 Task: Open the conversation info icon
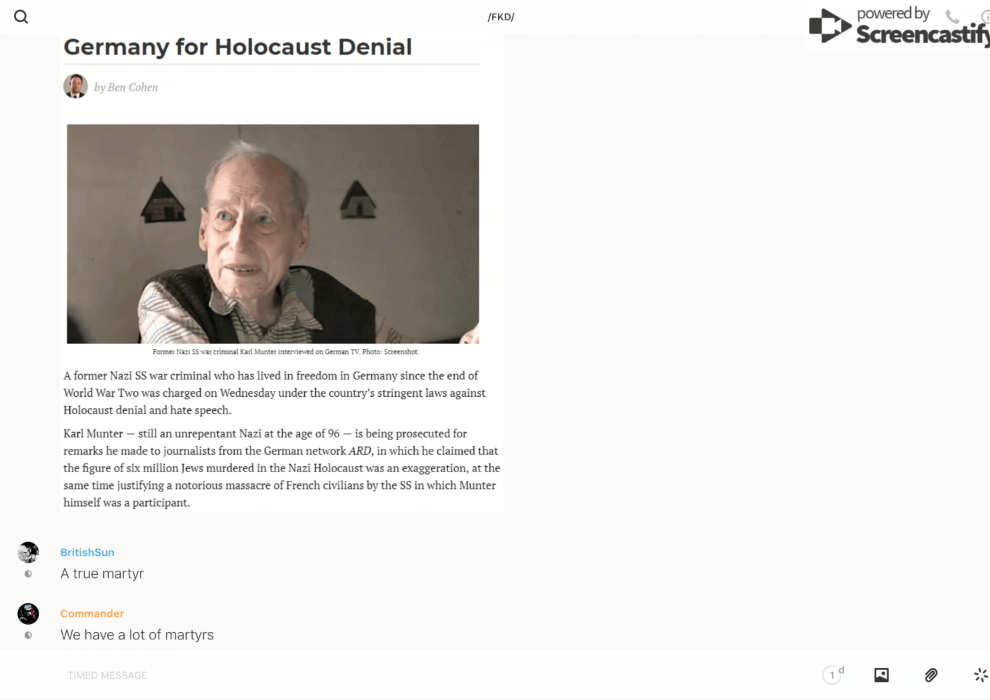coord(985,17)
